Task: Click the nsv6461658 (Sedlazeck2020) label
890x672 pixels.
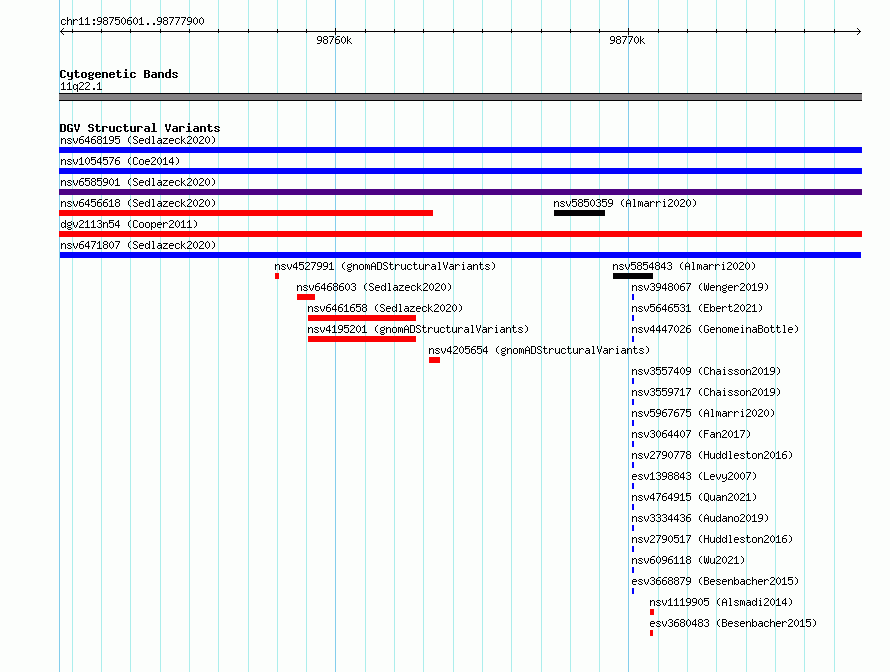Action: point(385,308)
